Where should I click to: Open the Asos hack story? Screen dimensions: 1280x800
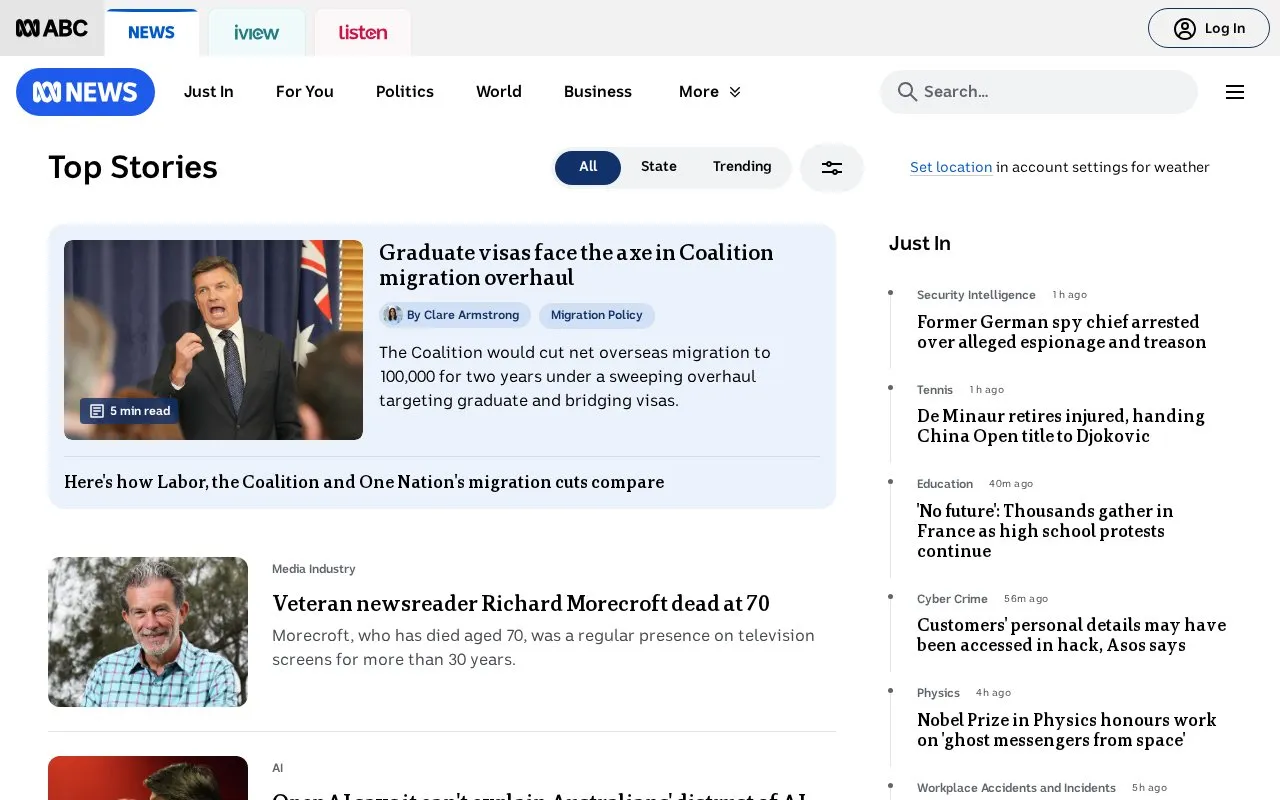[1071, 635]
